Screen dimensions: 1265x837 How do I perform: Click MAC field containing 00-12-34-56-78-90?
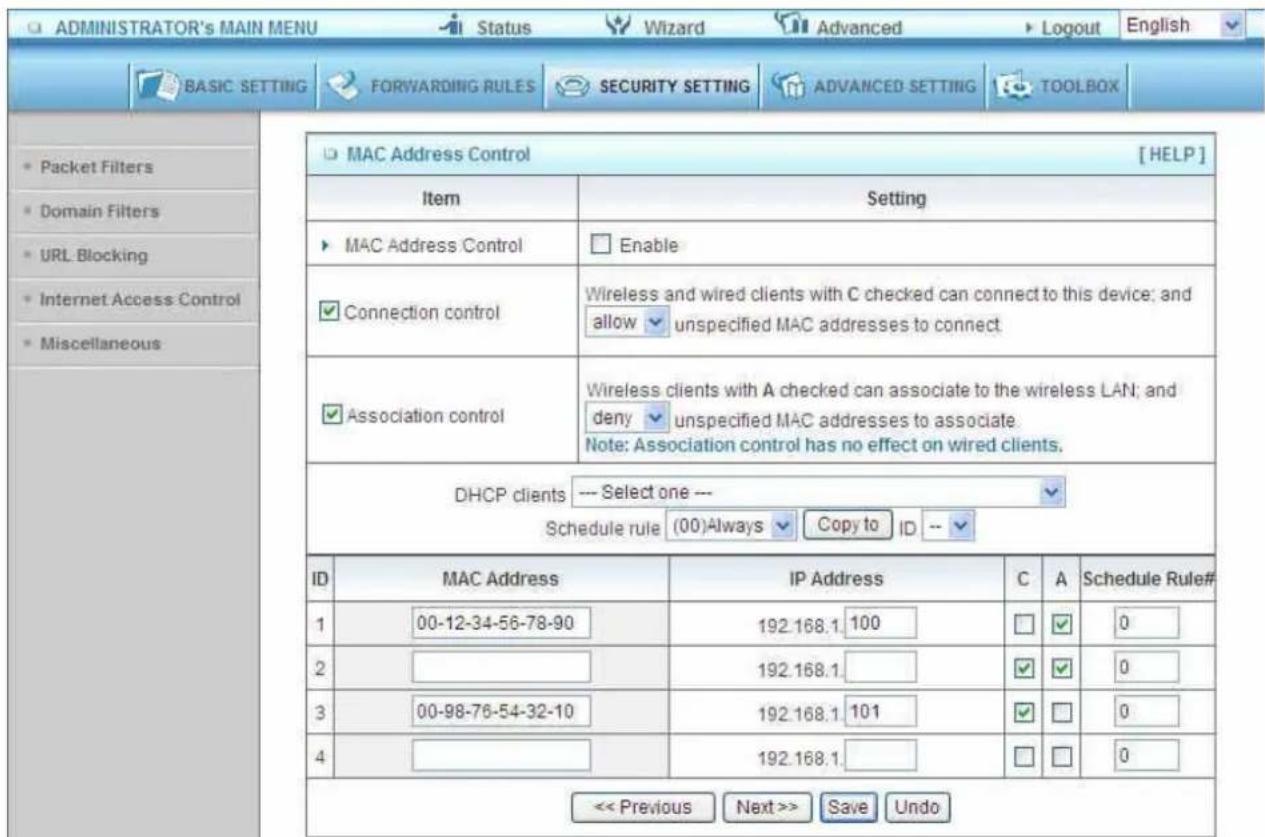click(500, 624)
